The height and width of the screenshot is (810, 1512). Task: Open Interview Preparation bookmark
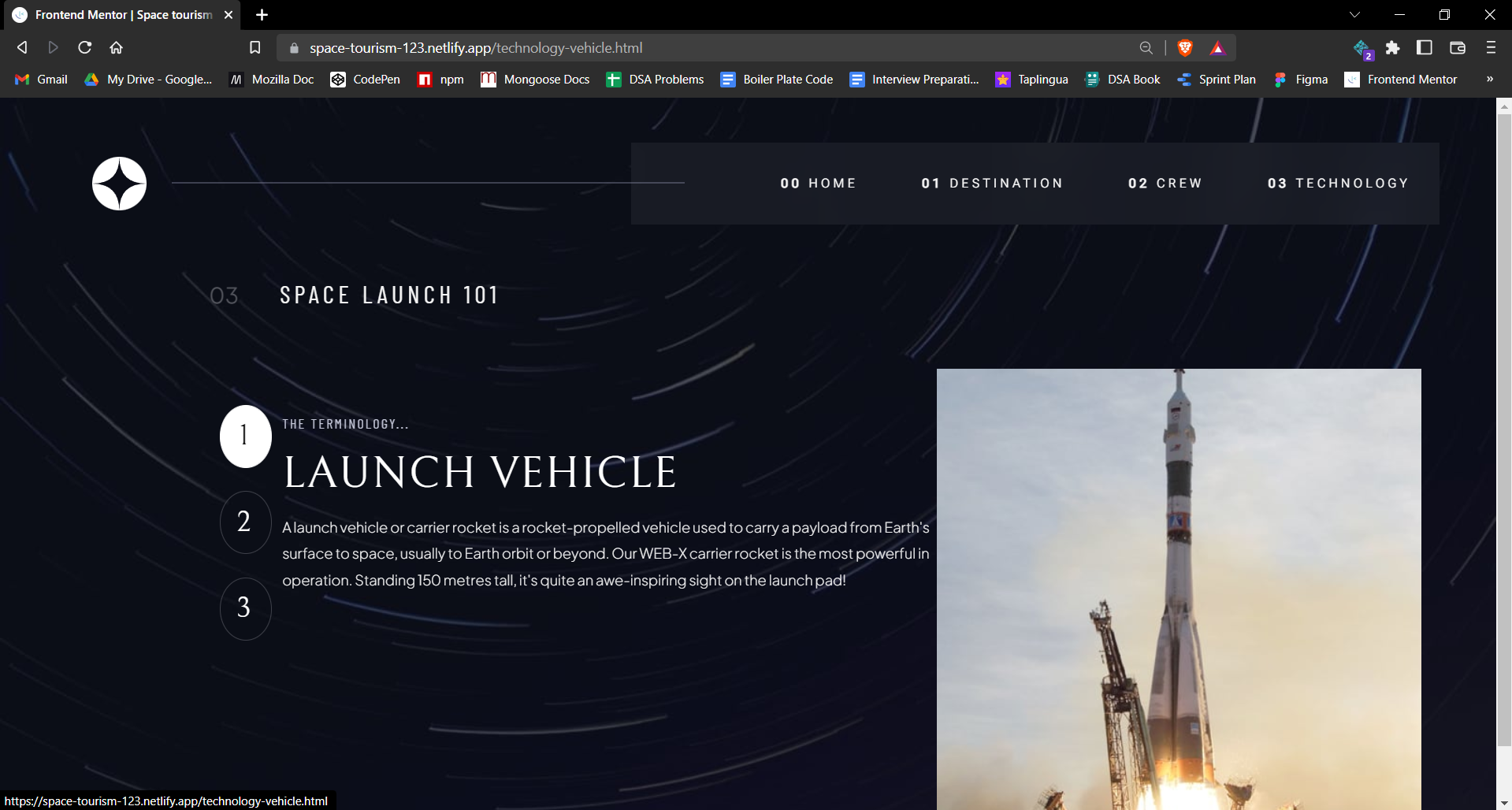tap(914, 80)
